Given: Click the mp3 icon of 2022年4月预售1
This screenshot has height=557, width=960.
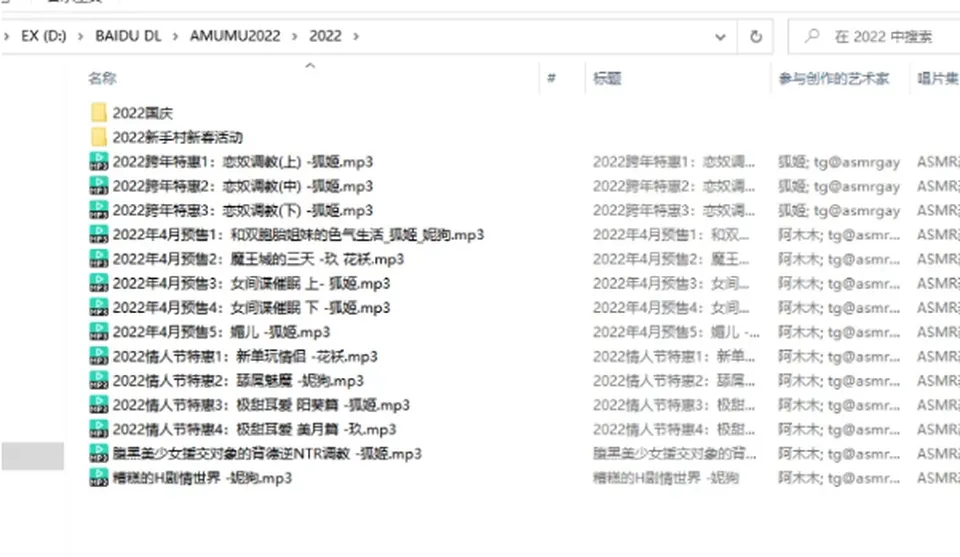Looking at the screenshot, I should coord(99,234).
